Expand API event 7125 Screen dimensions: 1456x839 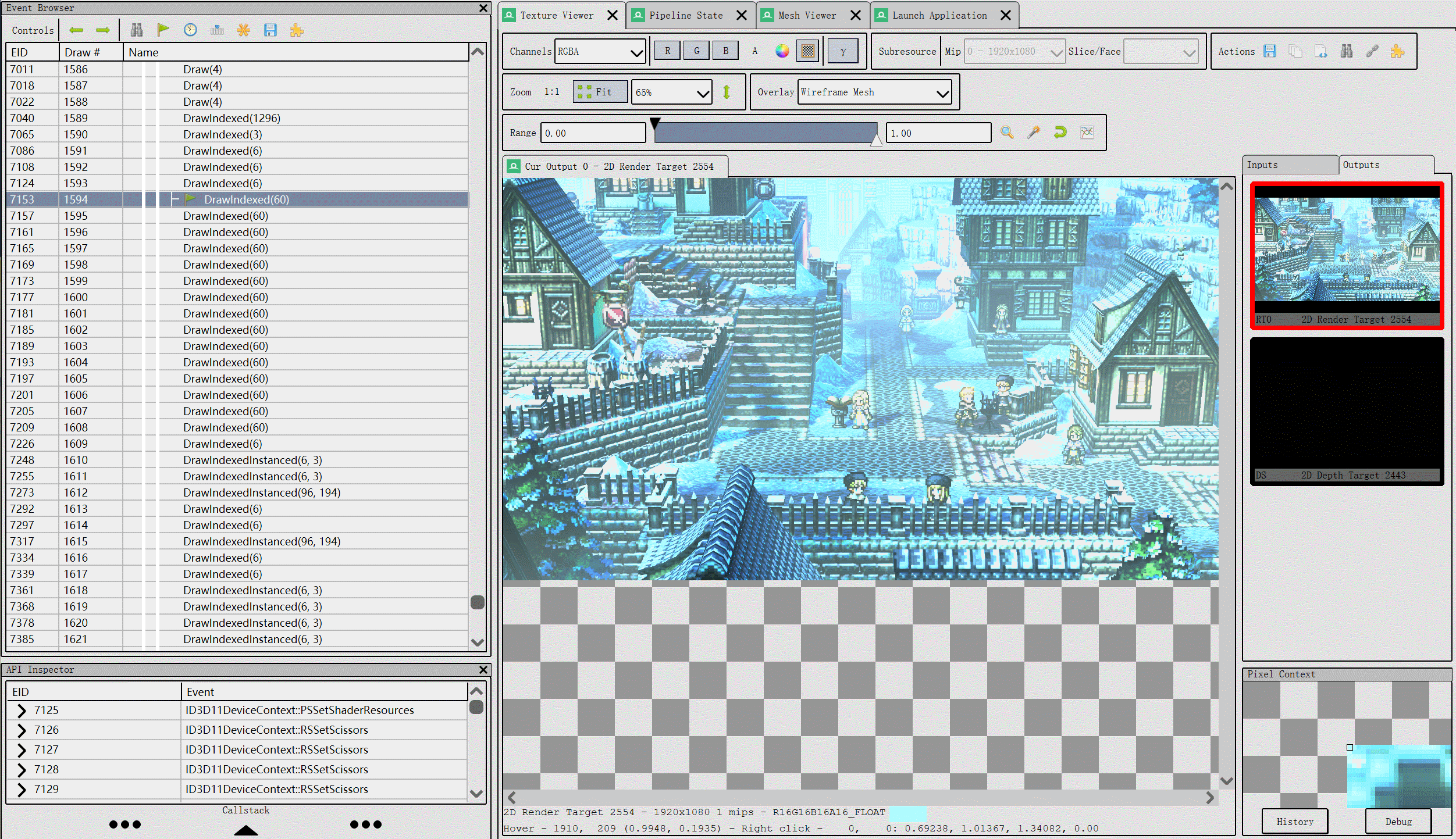[x=22, y=711]
